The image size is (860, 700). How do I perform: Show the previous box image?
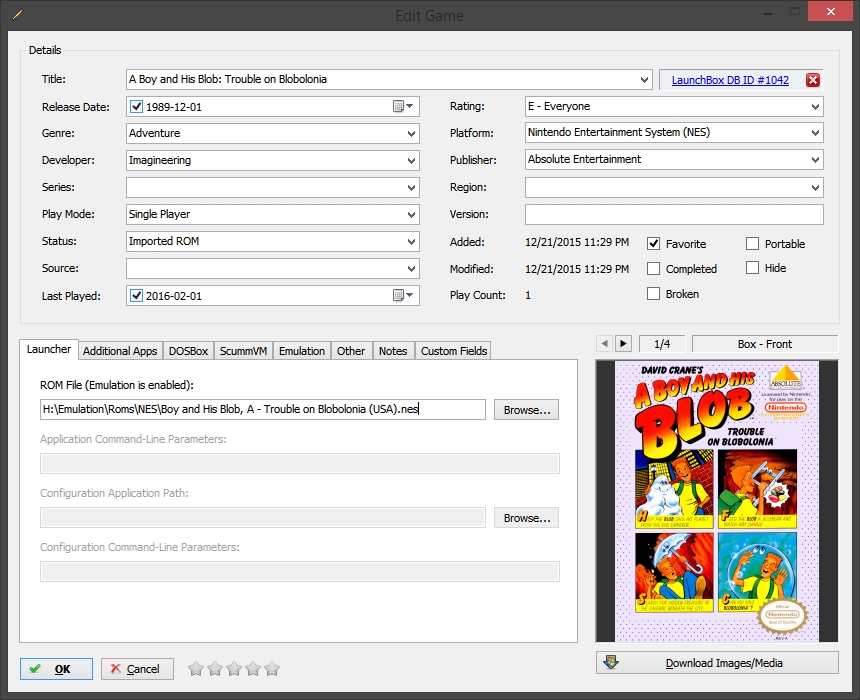(604, 344)
